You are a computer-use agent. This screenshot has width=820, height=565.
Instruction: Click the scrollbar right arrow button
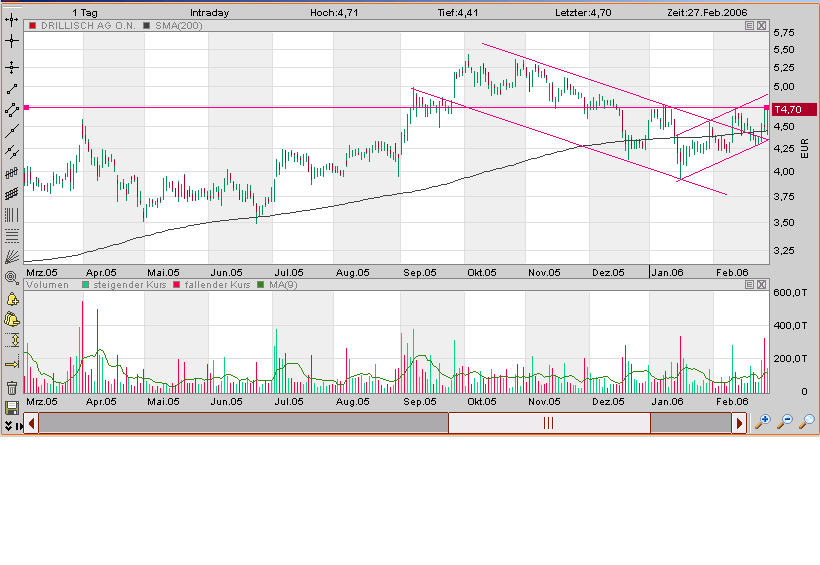(x=739, y=423)
